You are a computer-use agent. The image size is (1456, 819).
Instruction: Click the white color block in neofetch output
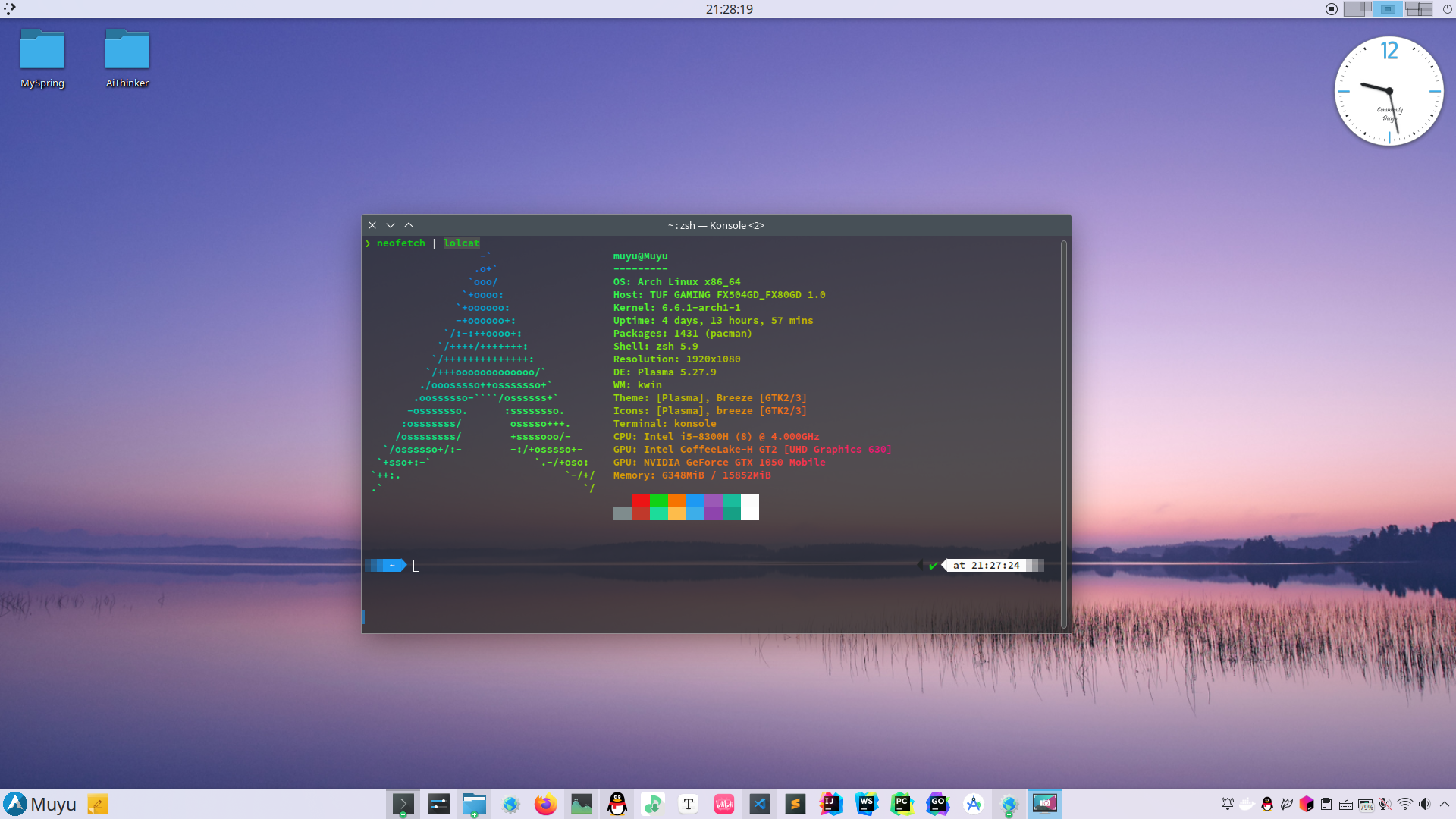(x=750, y=507)
